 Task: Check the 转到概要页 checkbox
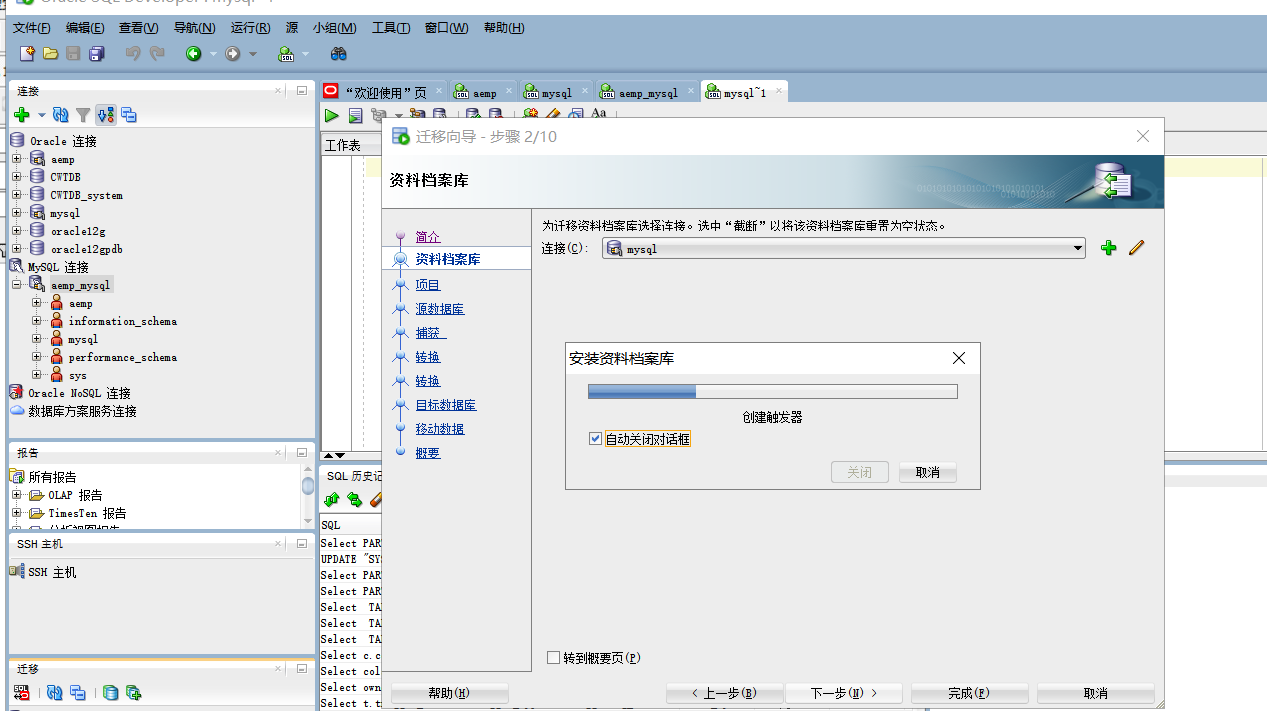coord(554,658)
